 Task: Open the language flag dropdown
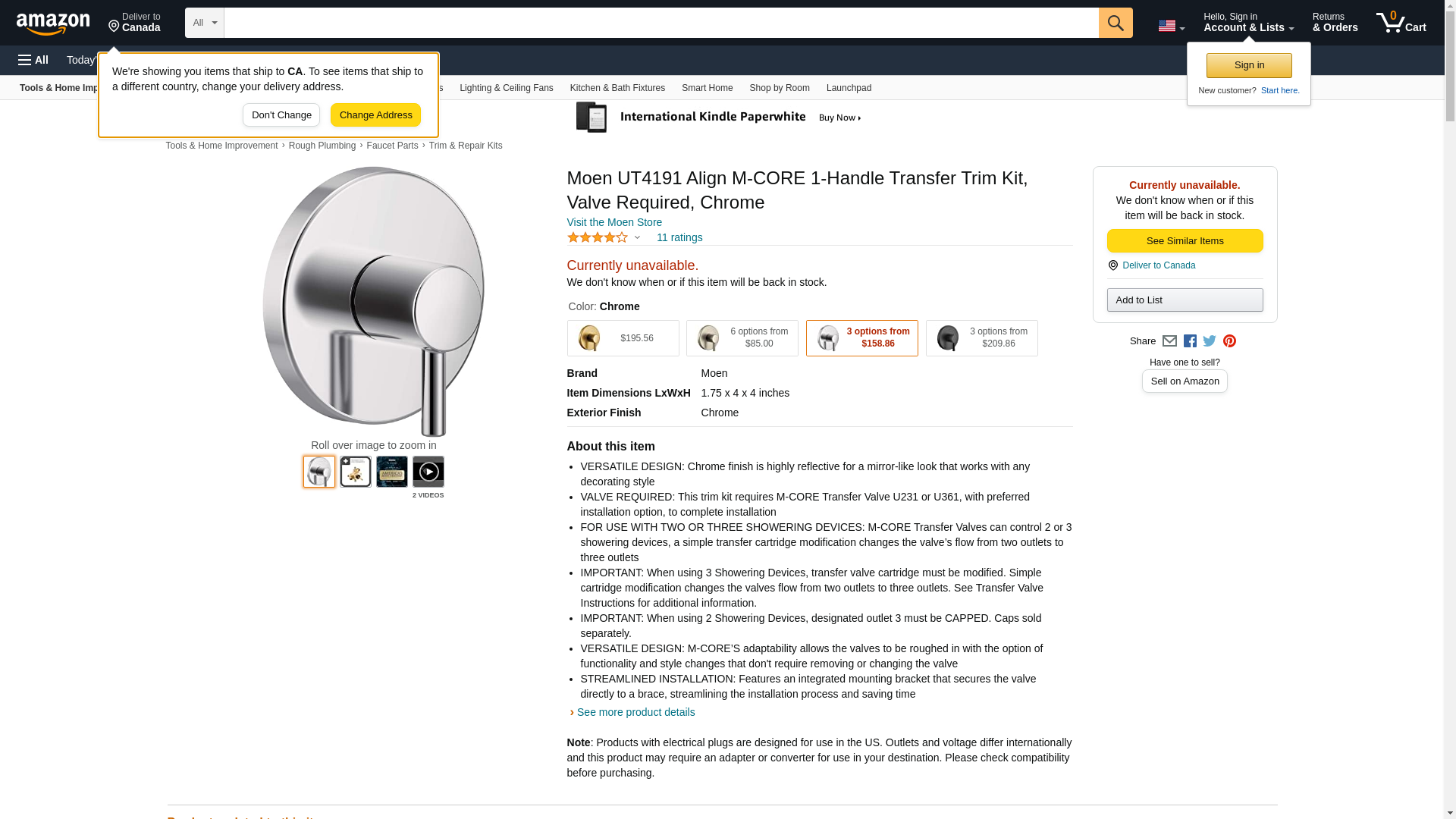pos(1171,26)
